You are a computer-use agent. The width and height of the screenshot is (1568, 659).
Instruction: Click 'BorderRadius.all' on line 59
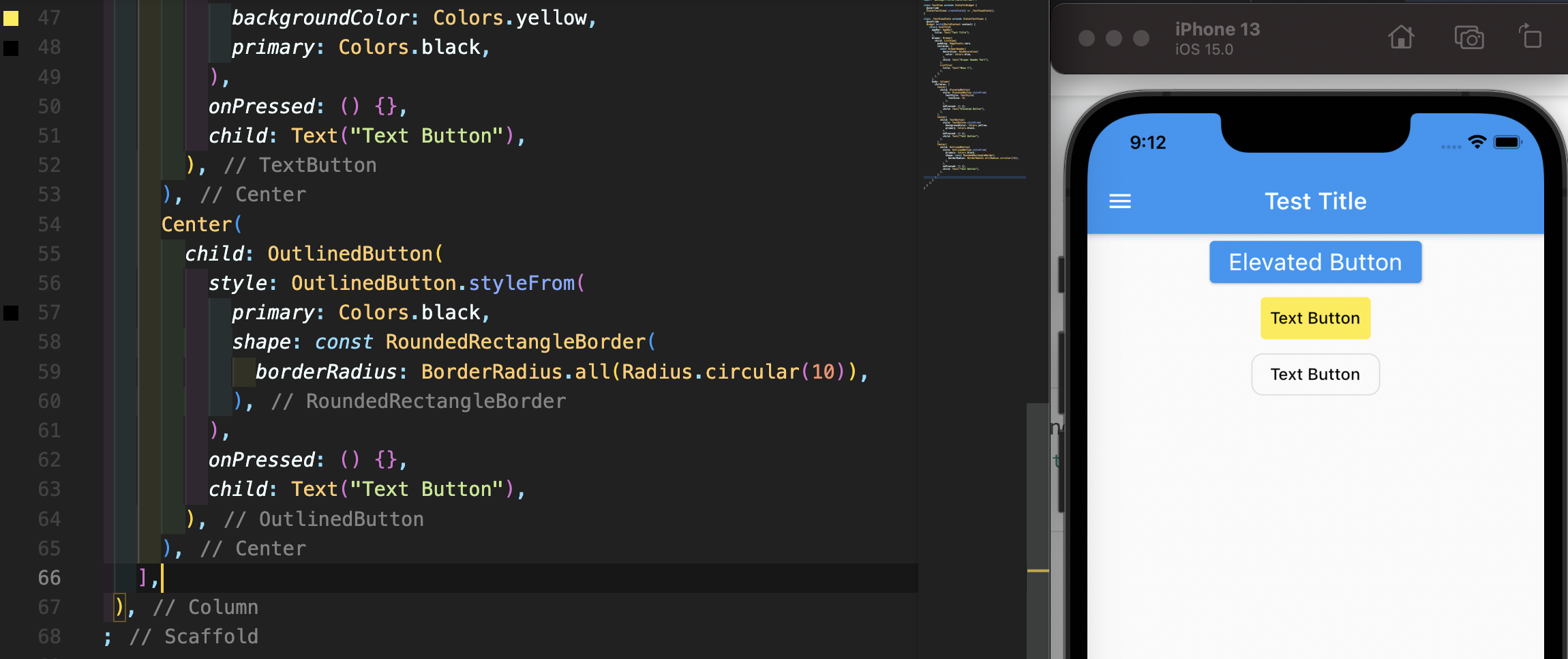pos(515,372)
